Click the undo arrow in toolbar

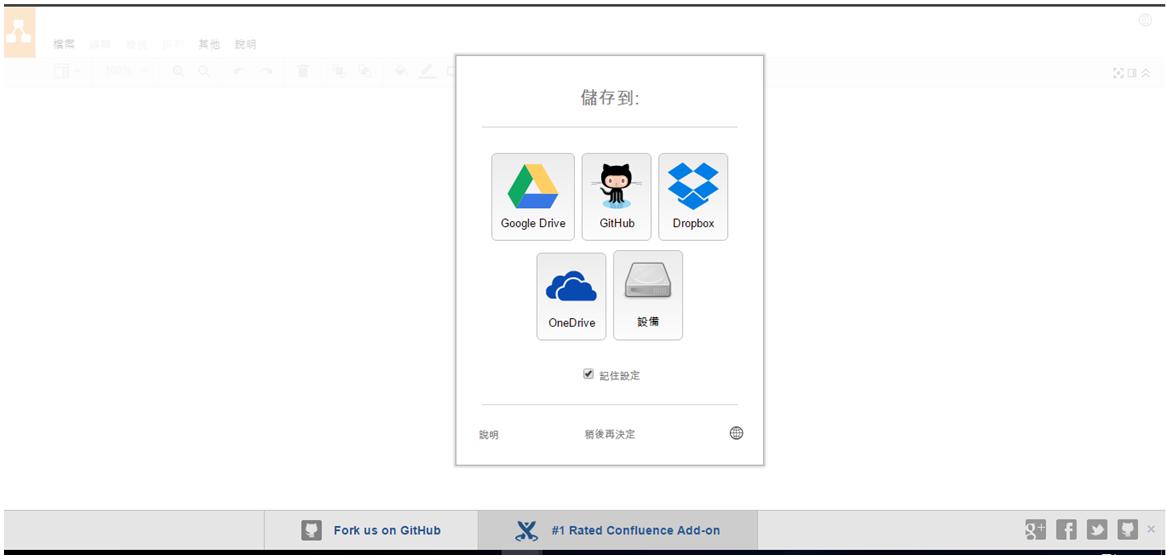pos(239,71)
